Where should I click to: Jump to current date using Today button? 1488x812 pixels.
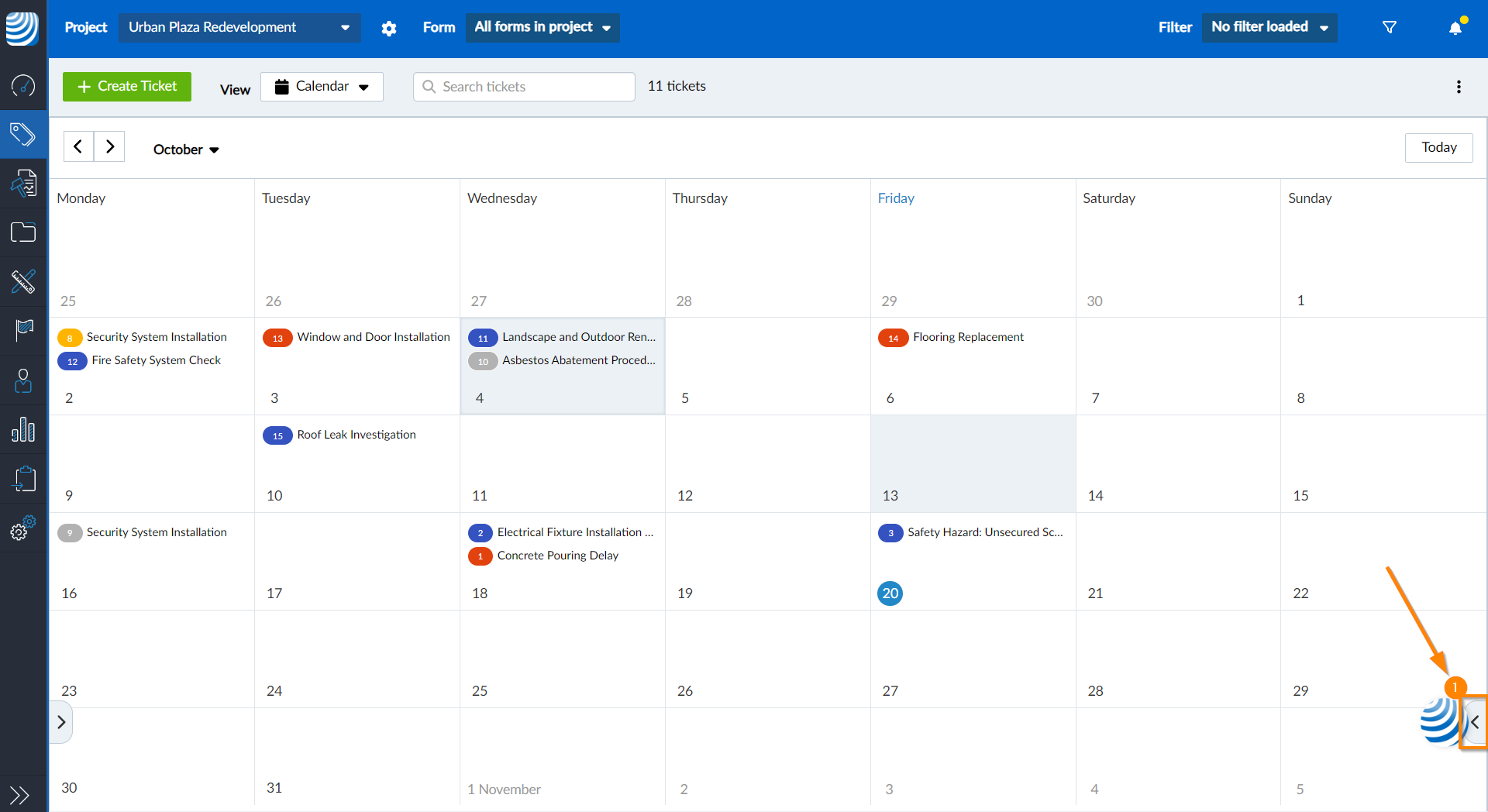pos(1438,147)
